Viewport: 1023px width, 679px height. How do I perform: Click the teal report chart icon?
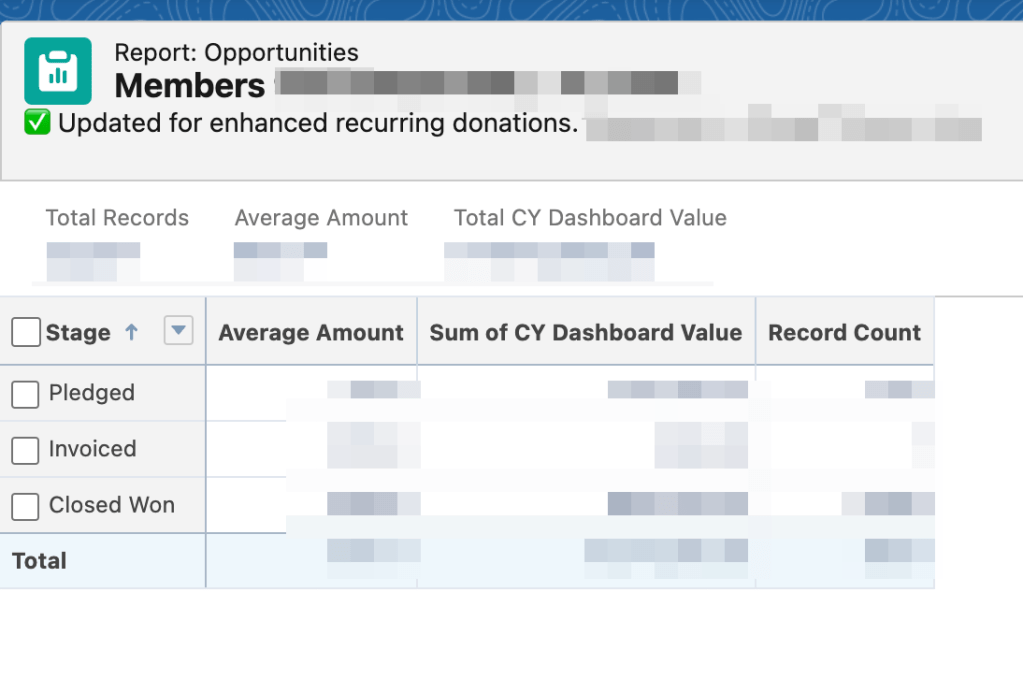coord(58,70)
